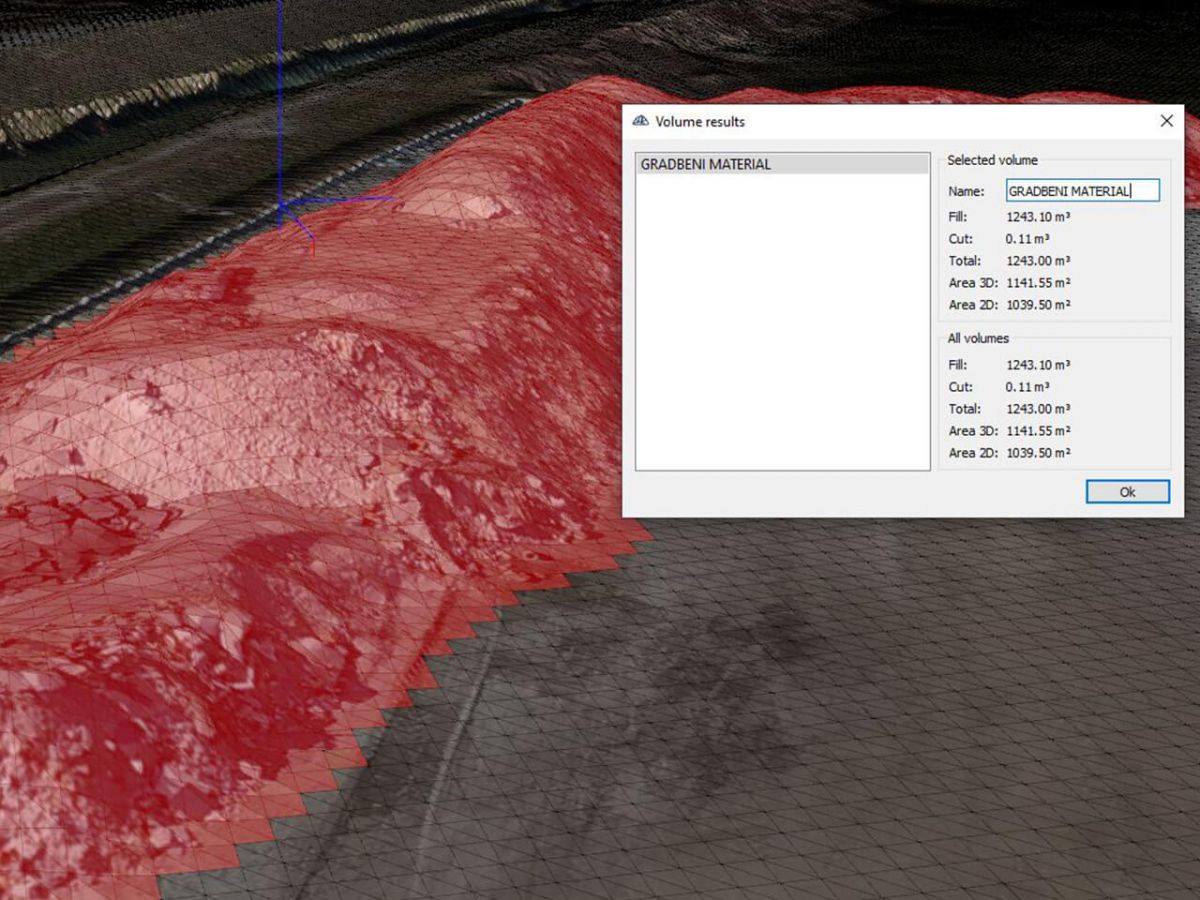
Task: Click the Selected volume Area 3D value
Action: pyautogui.click(x=1038, y=283)
